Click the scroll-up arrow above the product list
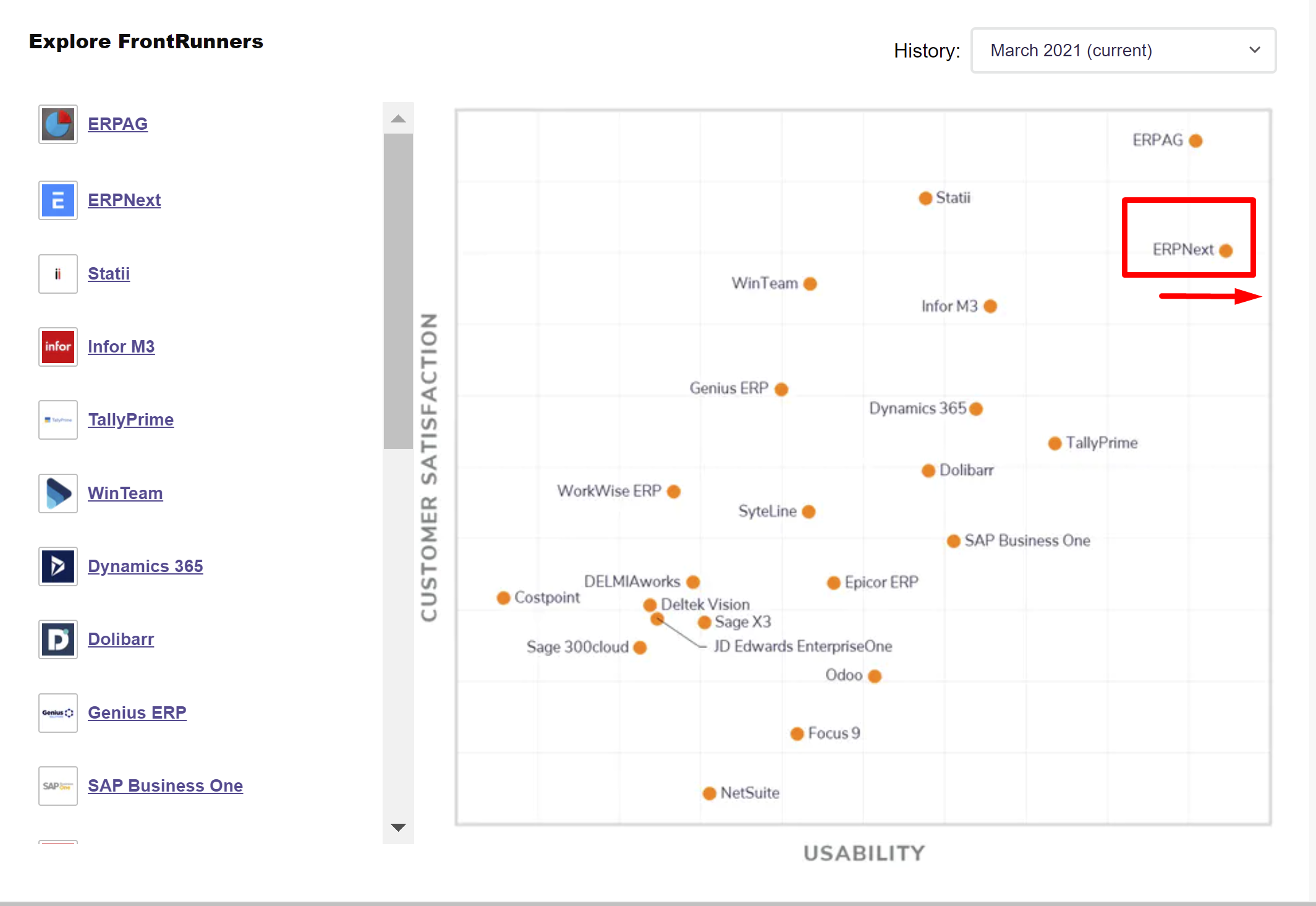Image resolution: width=1316 pixels, height=906 pixels. click(x=398, y=118)
